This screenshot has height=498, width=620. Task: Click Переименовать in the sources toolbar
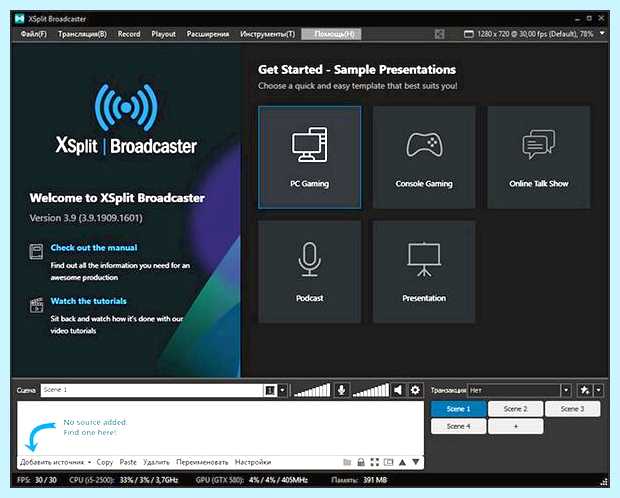pyautogui.click(x=202, y=462)
